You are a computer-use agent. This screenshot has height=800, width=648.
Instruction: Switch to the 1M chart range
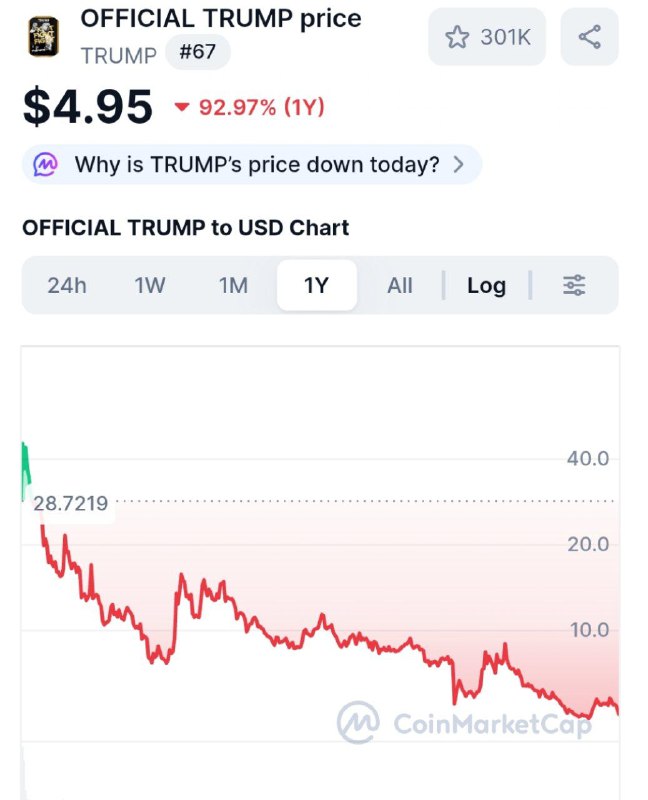[x=233, y=285]
